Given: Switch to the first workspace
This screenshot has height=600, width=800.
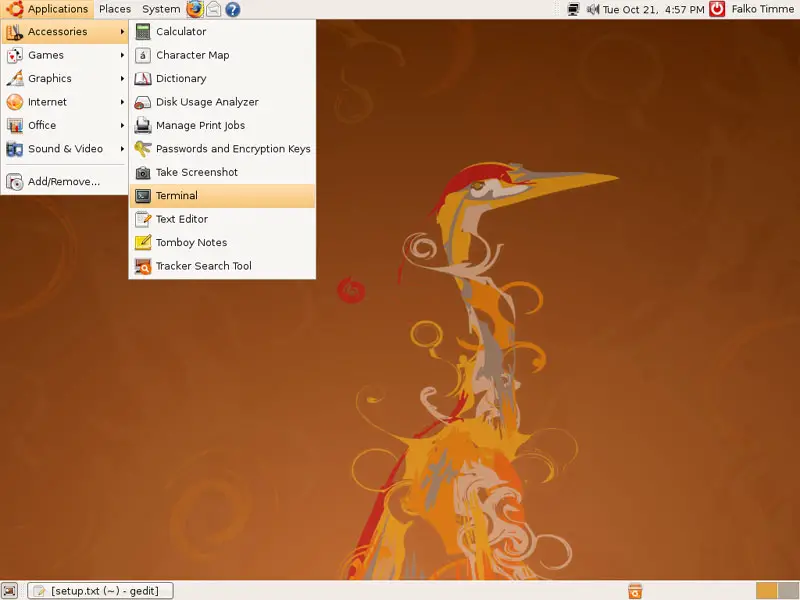Looking at the screenshot, I should coord(766,591).
